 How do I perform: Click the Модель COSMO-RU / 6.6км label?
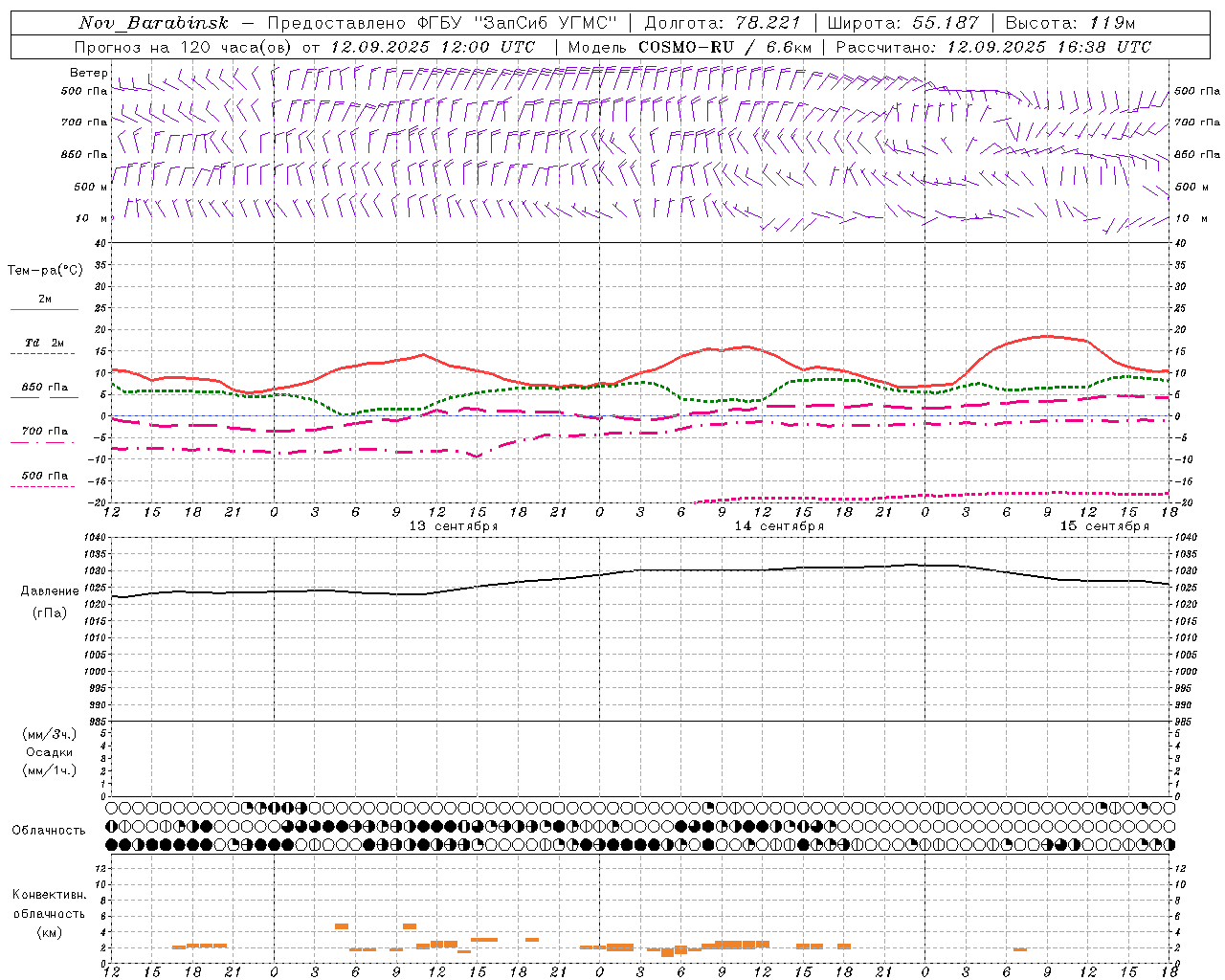point(689,47)
